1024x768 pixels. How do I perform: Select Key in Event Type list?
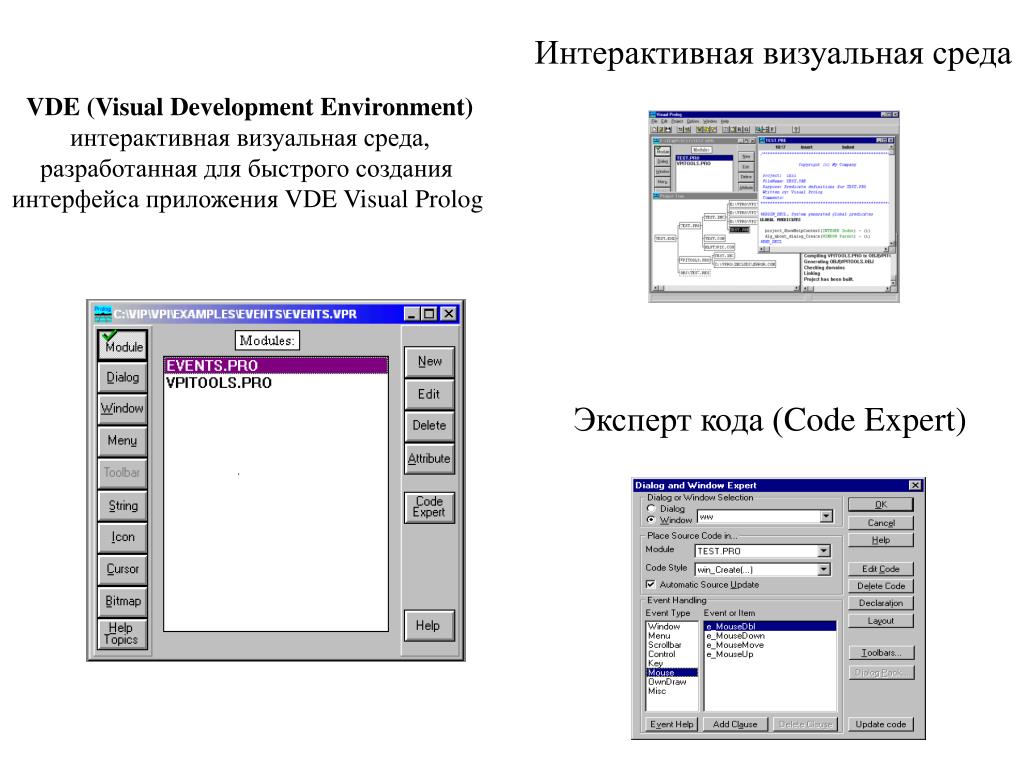pyautogui.click(x=671, y=663)
